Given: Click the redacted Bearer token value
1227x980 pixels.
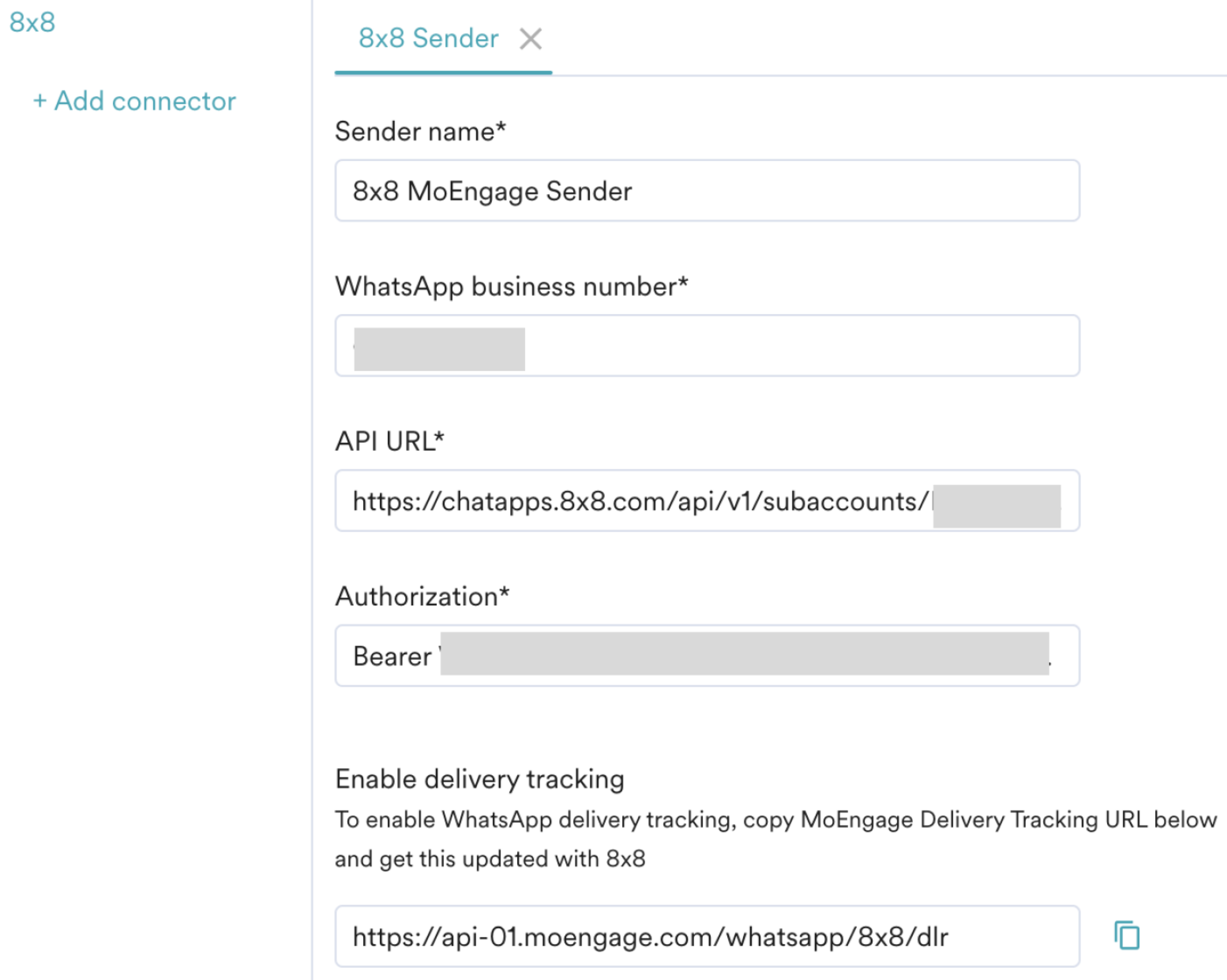Looking at the screenshot, I should coord(744,653).
